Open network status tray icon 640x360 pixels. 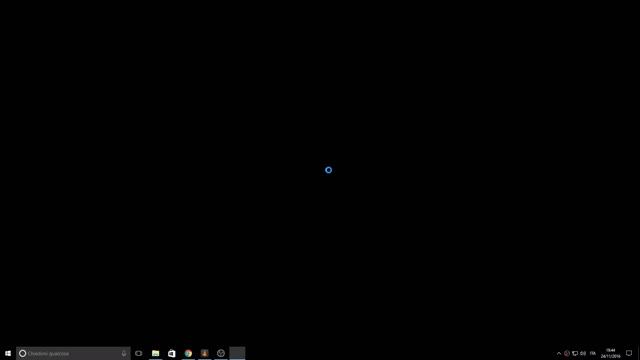[x=575, y=353]
